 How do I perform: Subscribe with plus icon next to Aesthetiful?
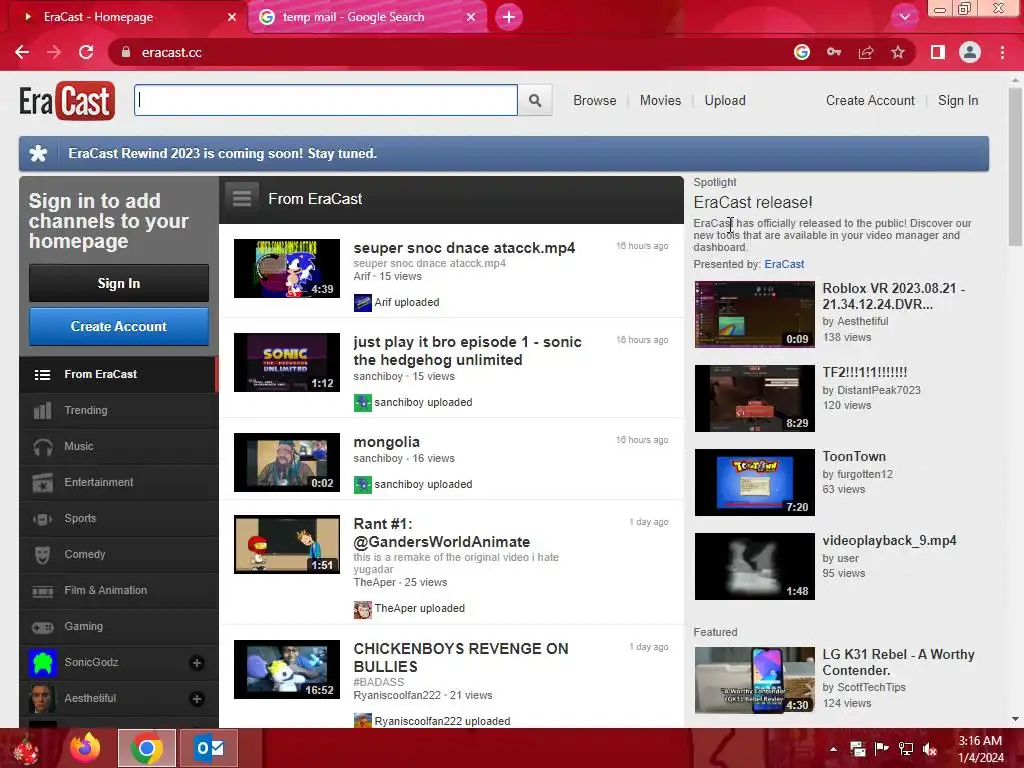pyautogui.click(x=197, y=699)
